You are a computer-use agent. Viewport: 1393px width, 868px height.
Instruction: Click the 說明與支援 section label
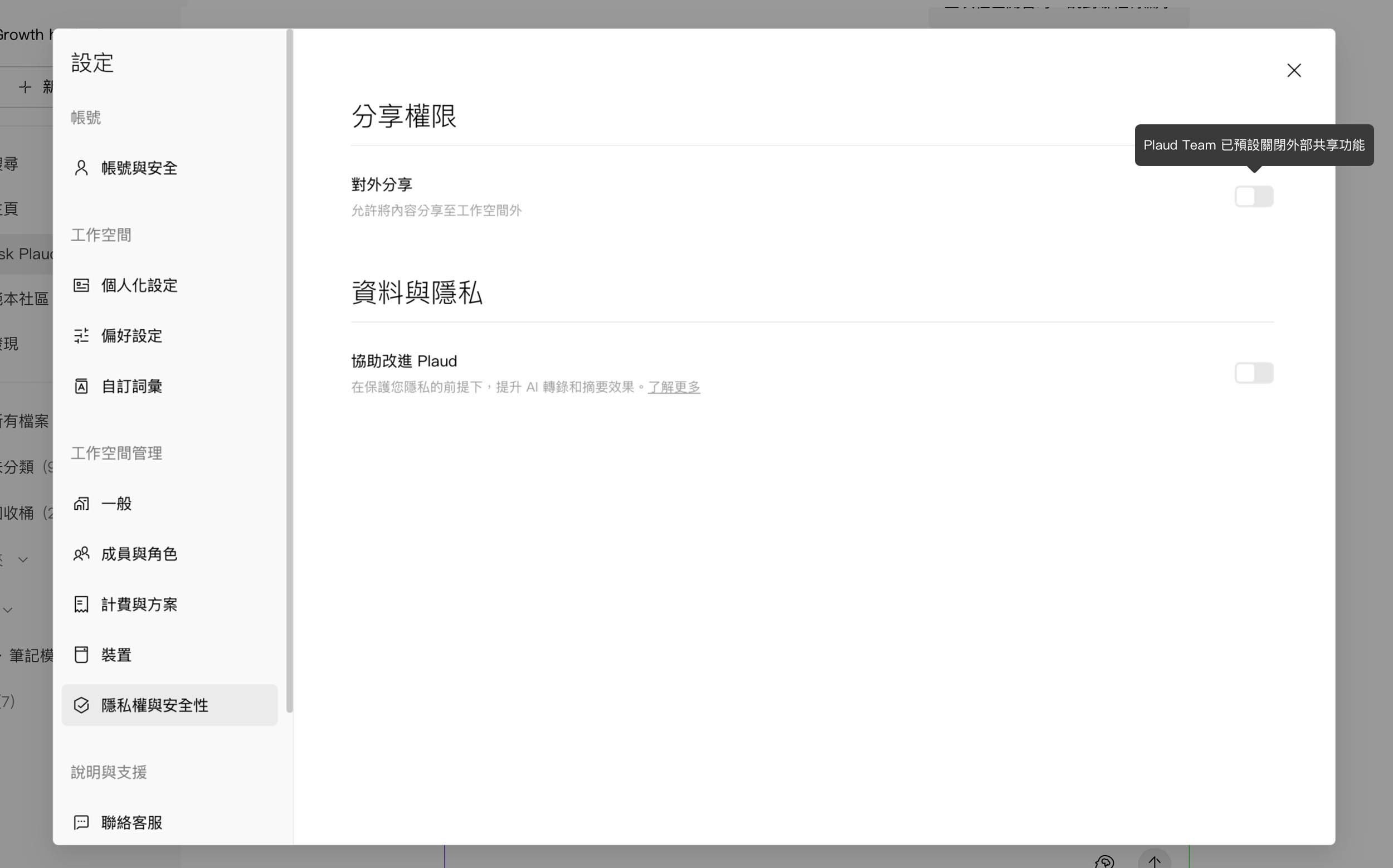tap(109, 773)
